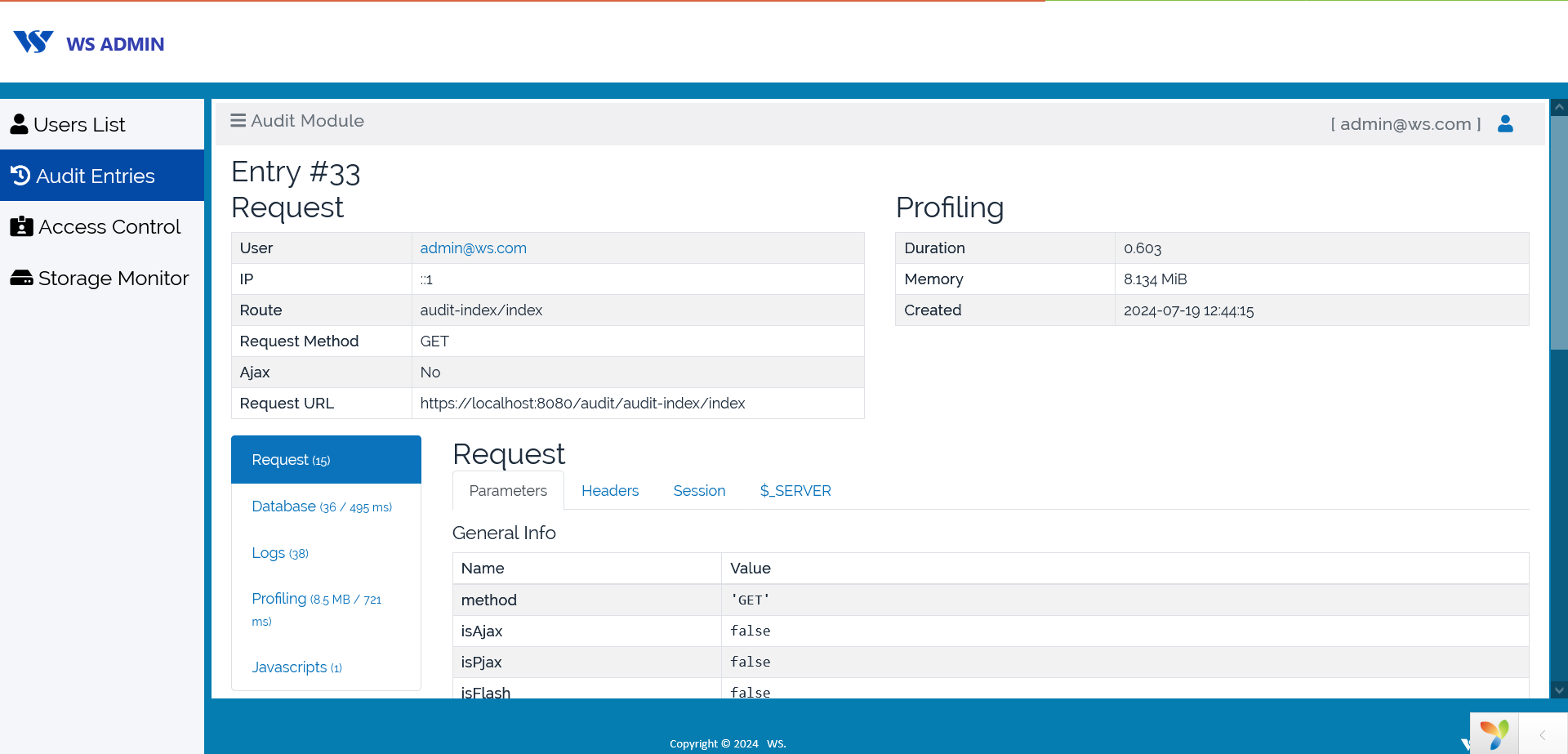Switch to the Session tab
The height and width of the screenshot is (754, 1568).
(699, 491)
